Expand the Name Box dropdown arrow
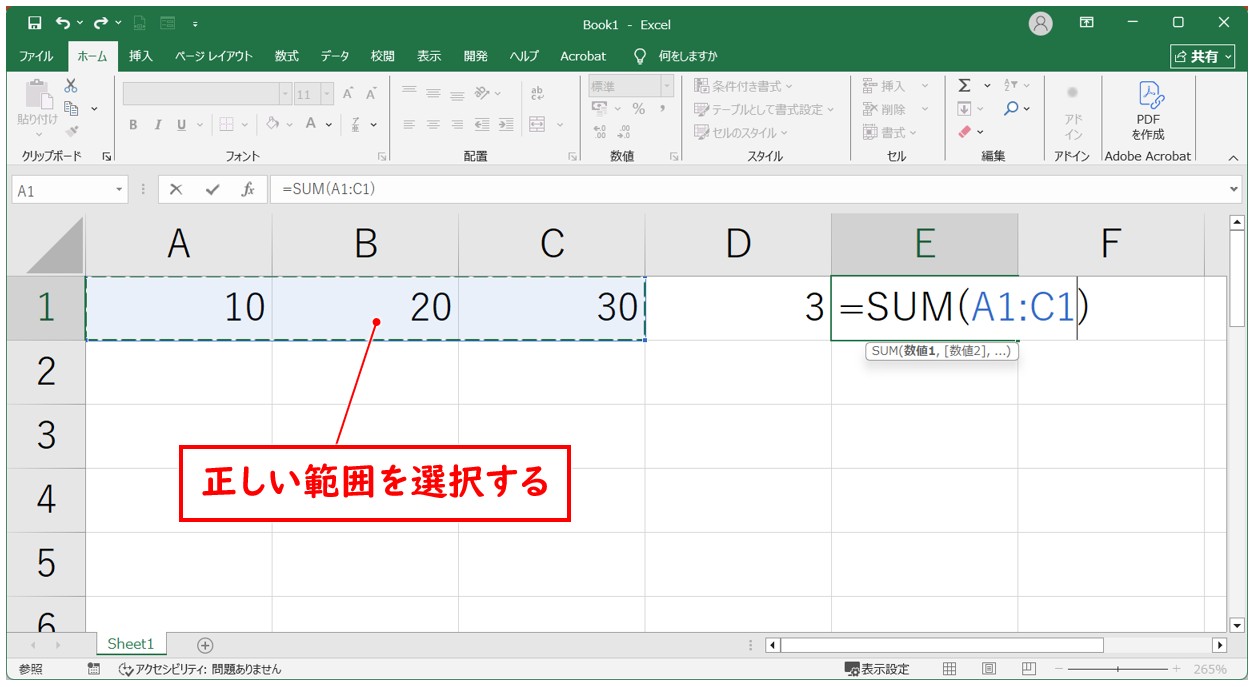Viewport: 1254px width, 687px height. [120, 189]
